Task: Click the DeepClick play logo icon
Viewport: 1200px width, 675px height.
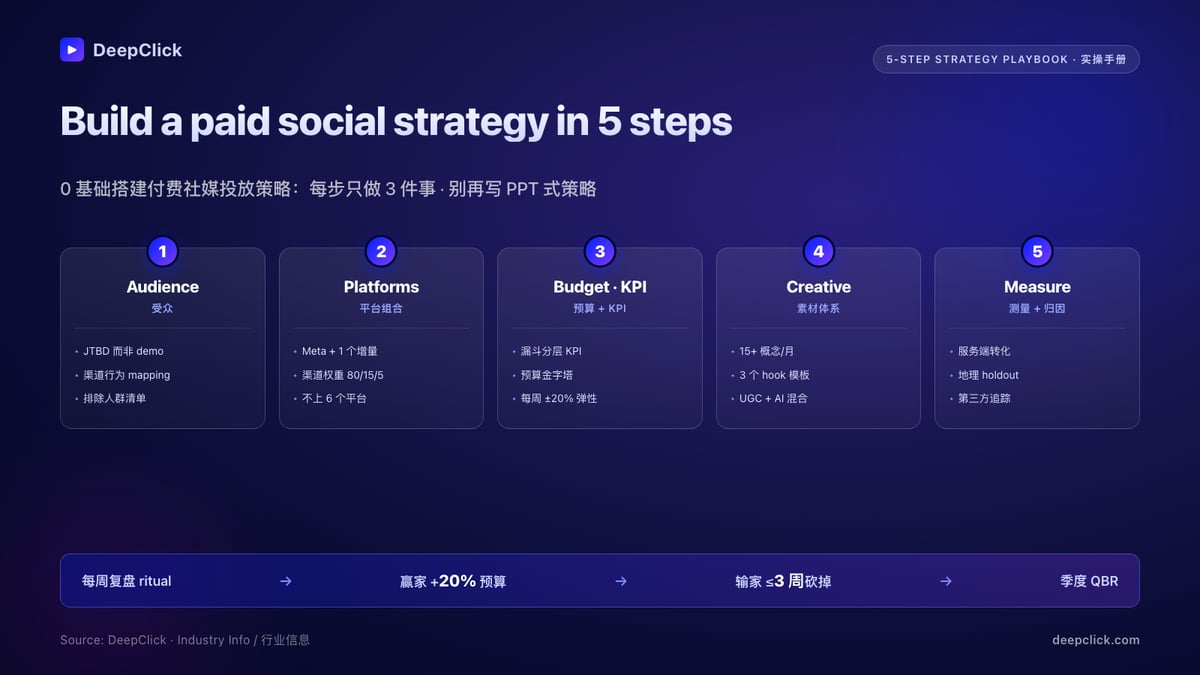Action: (x=72, y=50)
